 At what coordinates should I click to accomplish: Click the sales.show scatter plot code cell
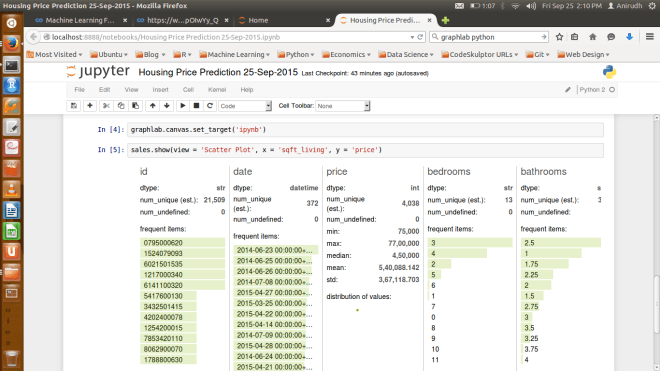(365, 150)
